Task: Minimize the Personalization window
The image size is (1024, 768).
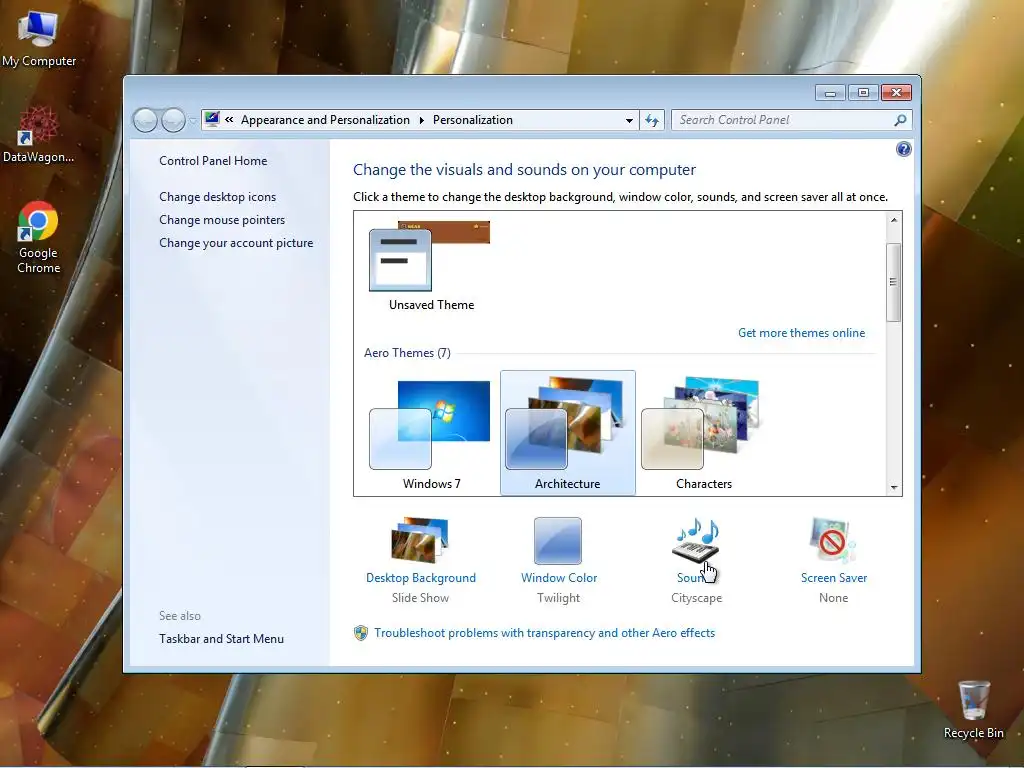Action: coord(830,93)
